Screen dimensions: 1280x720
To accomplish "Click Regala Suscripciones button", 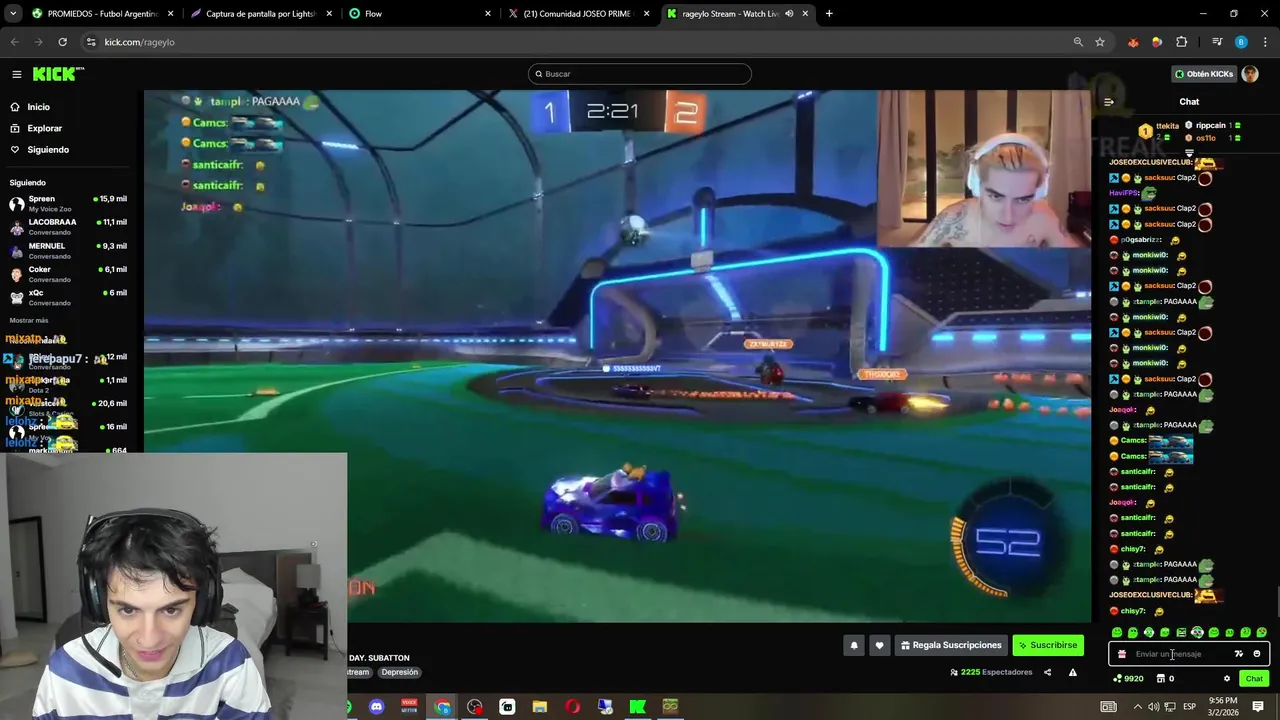I will (x=951, y=646).
